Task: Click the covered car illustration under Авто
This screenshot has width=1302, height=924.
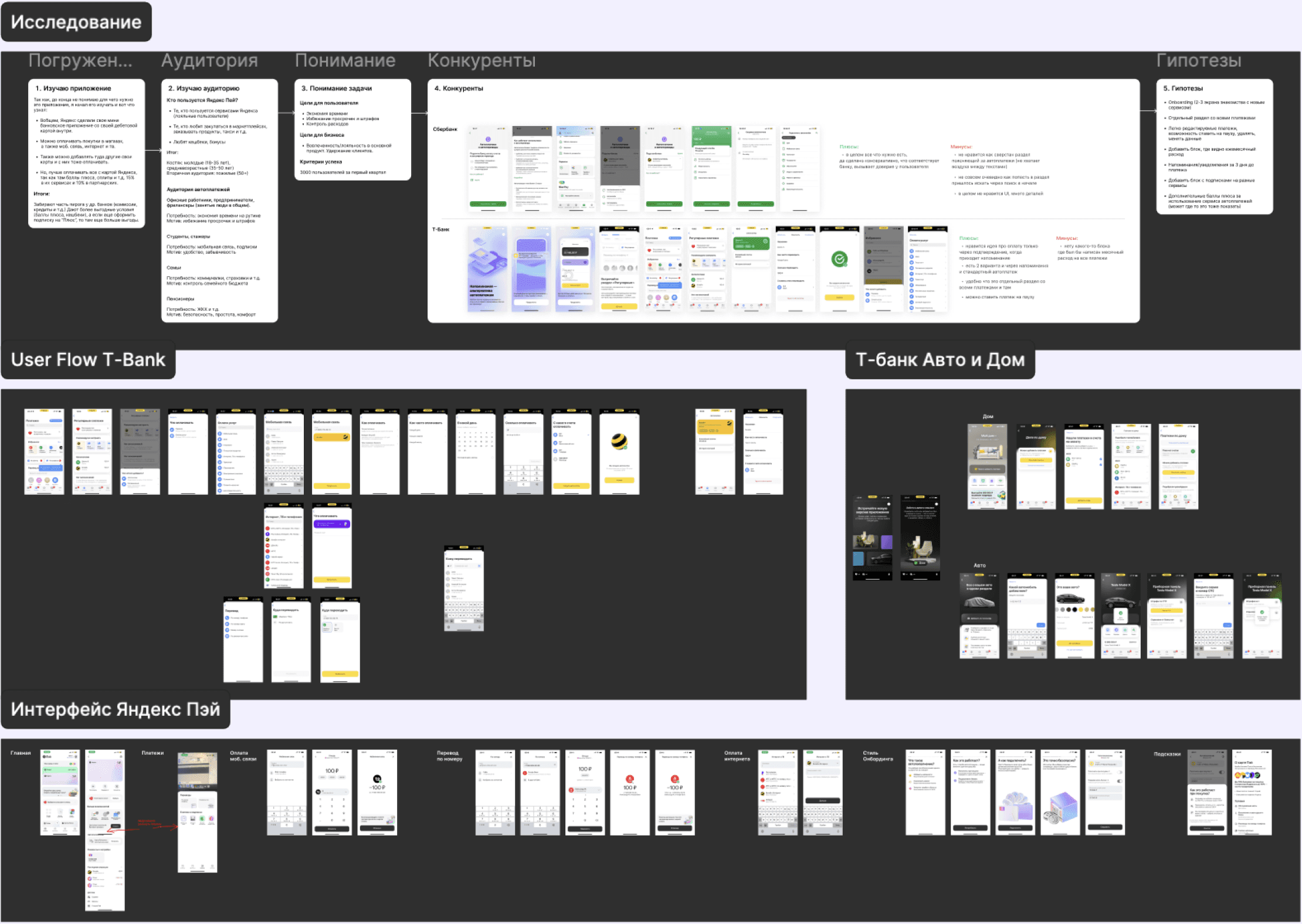Action: click(979, 602)
